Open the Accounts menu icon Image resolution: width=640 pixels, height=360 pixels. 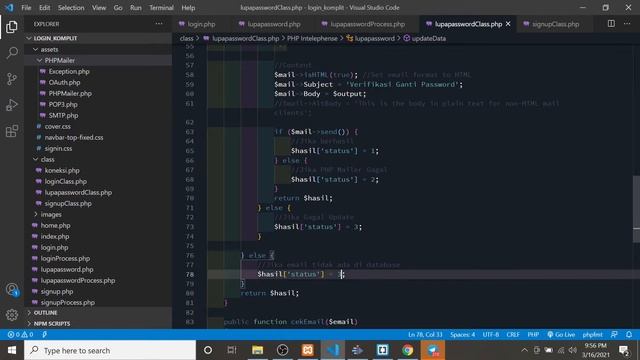tap(12, 290)
